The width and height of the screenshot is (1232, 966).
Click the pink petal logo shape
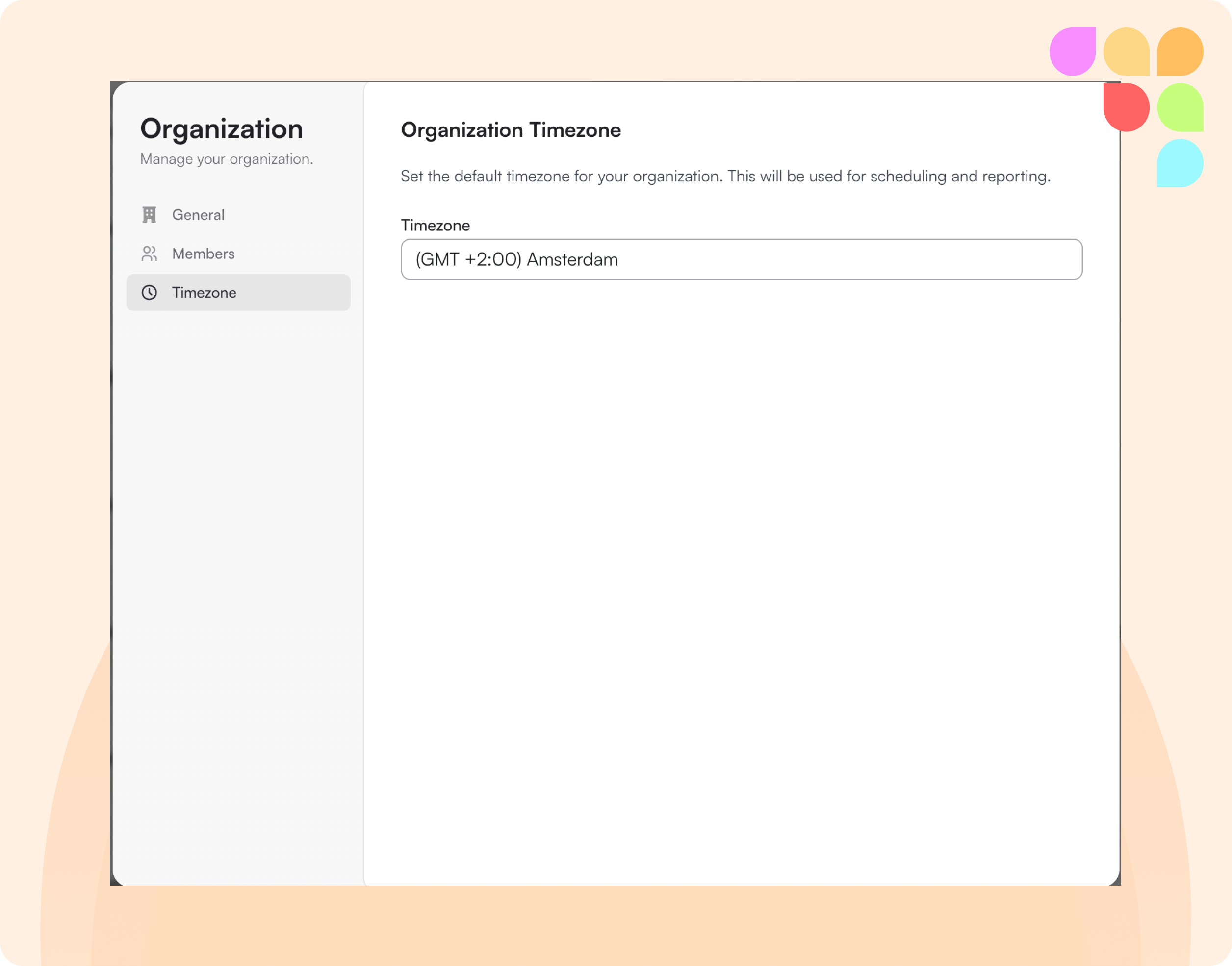click(x=1072, y=51)
